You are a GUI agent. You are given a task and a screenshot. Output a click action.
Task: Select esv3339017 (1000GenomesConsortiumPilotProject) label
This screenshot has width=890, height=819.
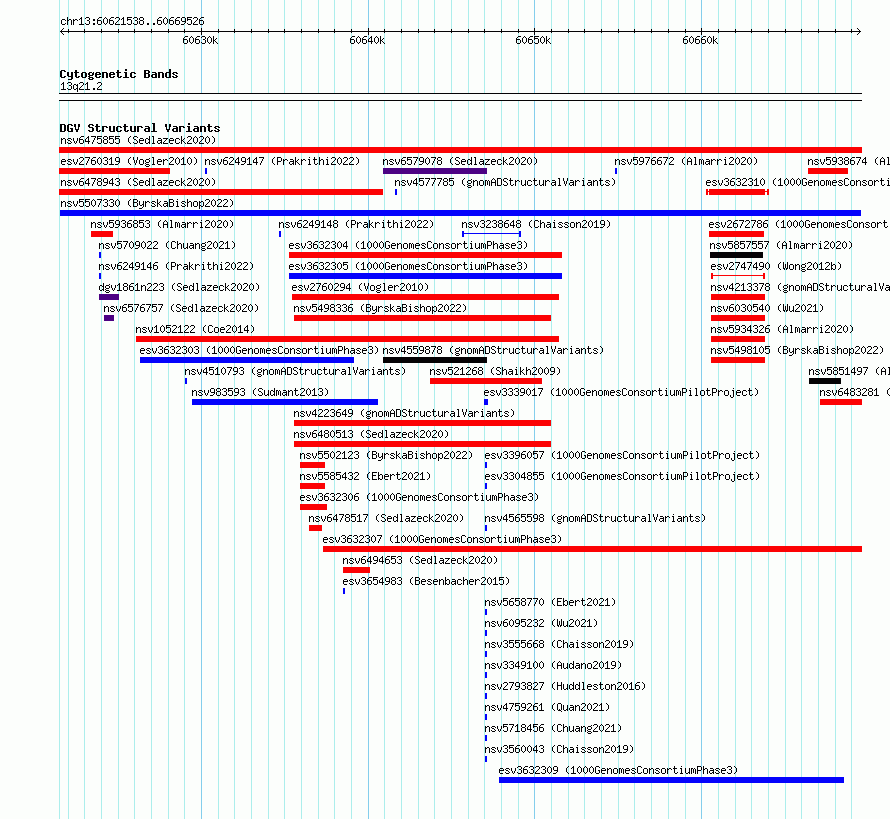(622, 392)
